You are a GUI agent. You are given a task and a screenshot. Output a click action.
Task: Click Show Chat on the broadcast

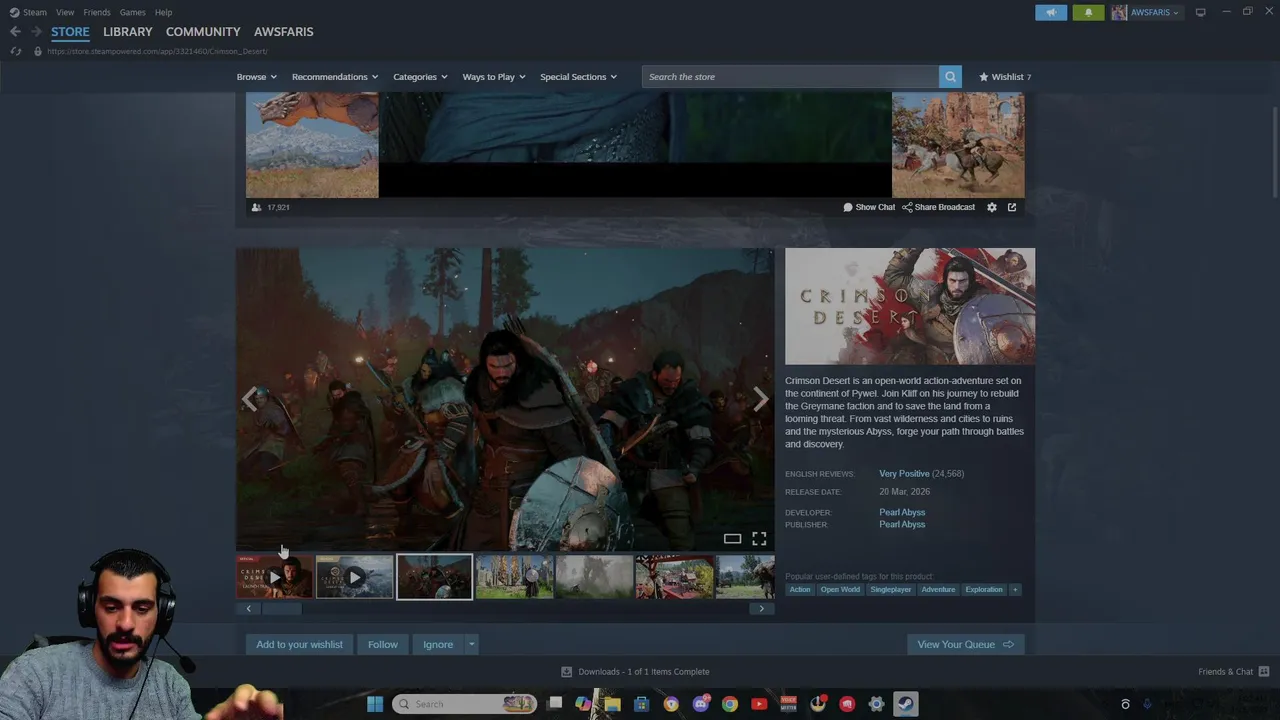pos(869,207)
